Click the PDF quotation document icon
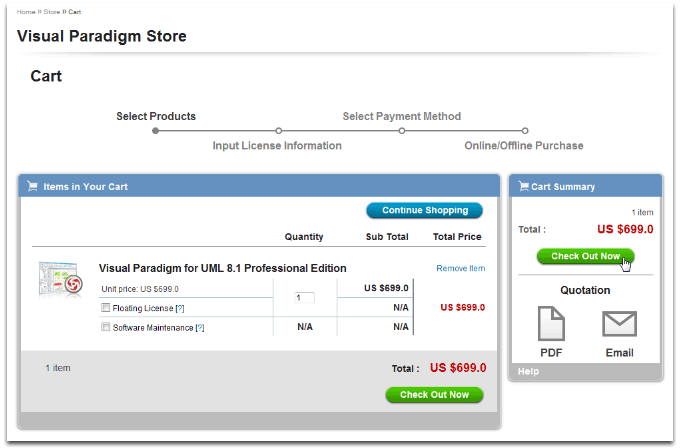The height and width of the screenshot is (448, 680). 551,324
